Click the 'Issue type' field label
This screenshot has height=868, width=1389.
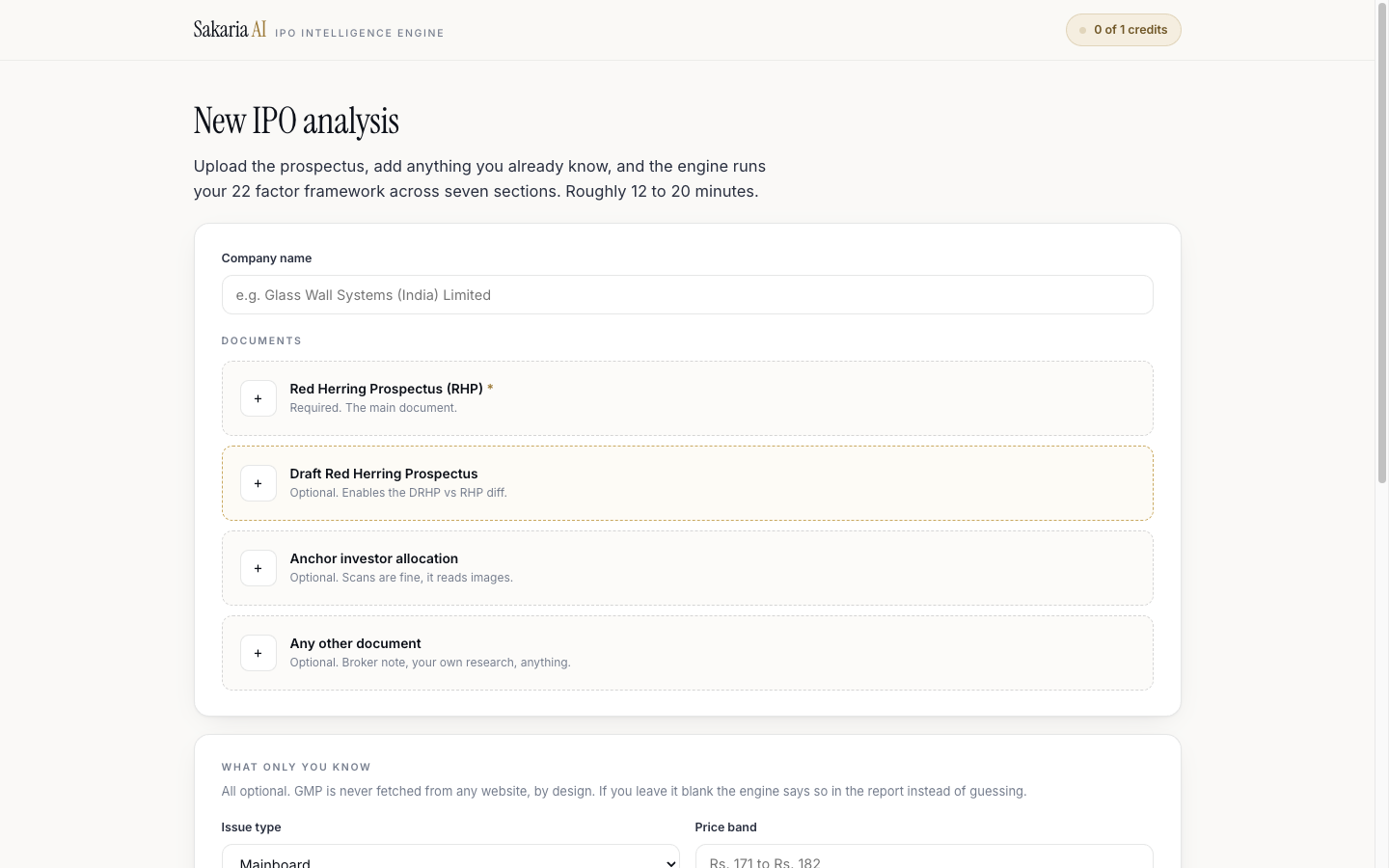pos(251,827)
